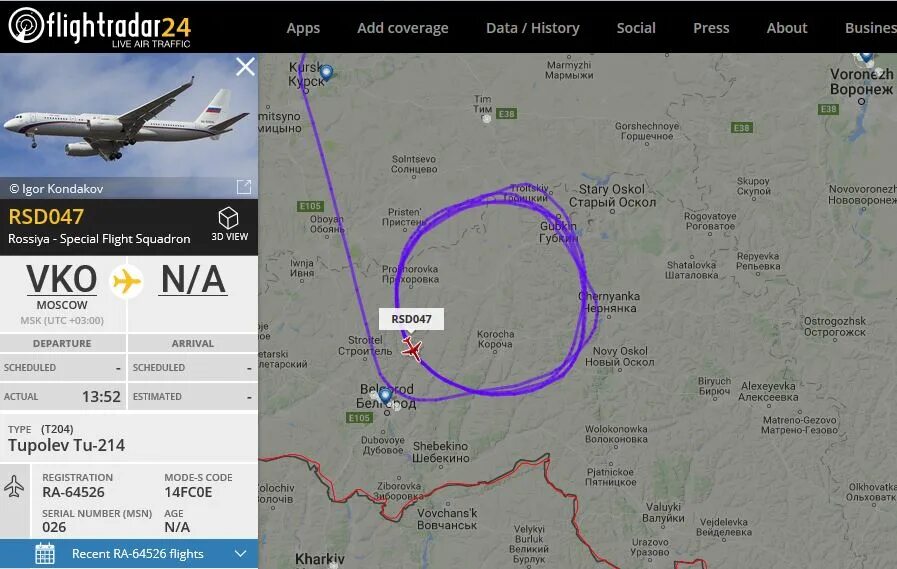Click the RSD047 callsign label on map
The height and width of the screenshot is (569, 897).
coord(411,319)
